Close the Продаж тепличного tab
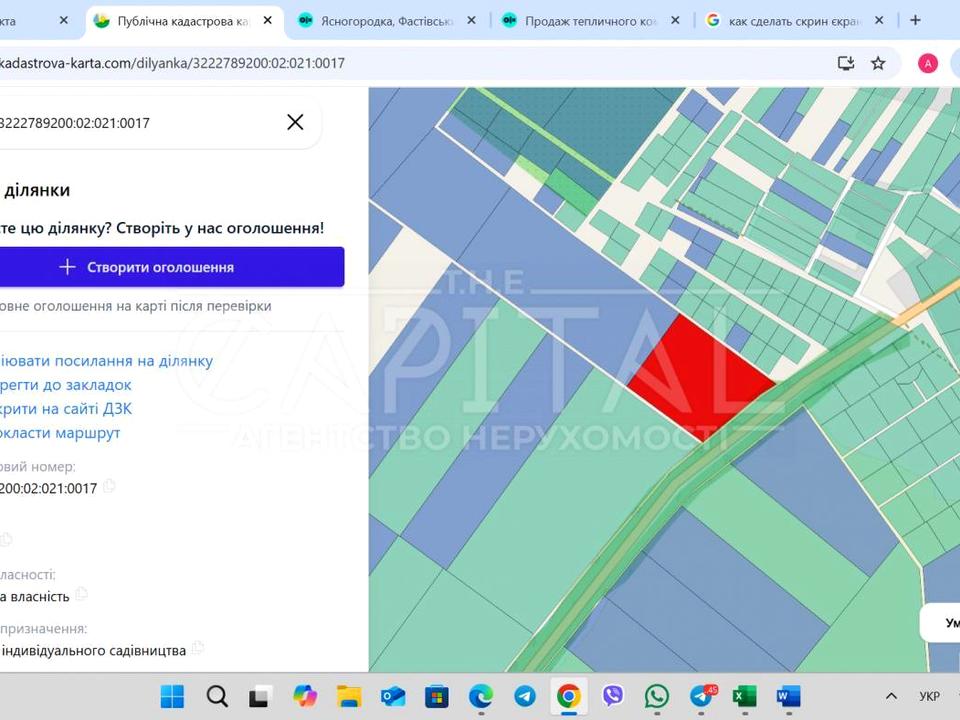Screen dimensions: 960x720 (675, 20)
